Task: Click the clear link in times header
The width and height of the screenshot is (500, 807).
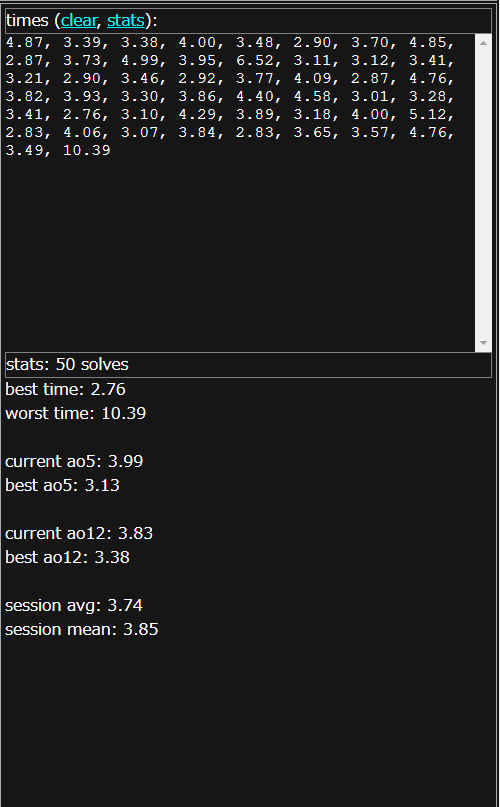Action: [78, 21]
